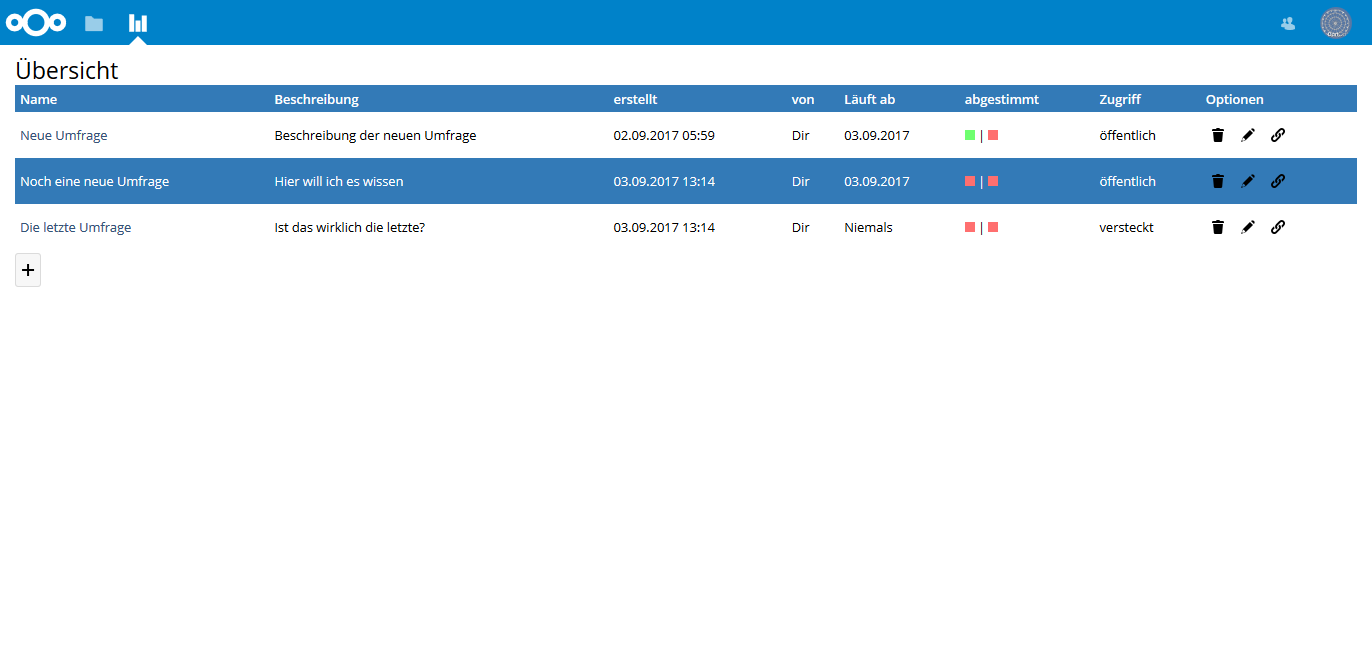
Task: Click expiry '03.09.2017' in 'Neue Umfrage' row
Action: pyautogui.click(x=877, y=135)
